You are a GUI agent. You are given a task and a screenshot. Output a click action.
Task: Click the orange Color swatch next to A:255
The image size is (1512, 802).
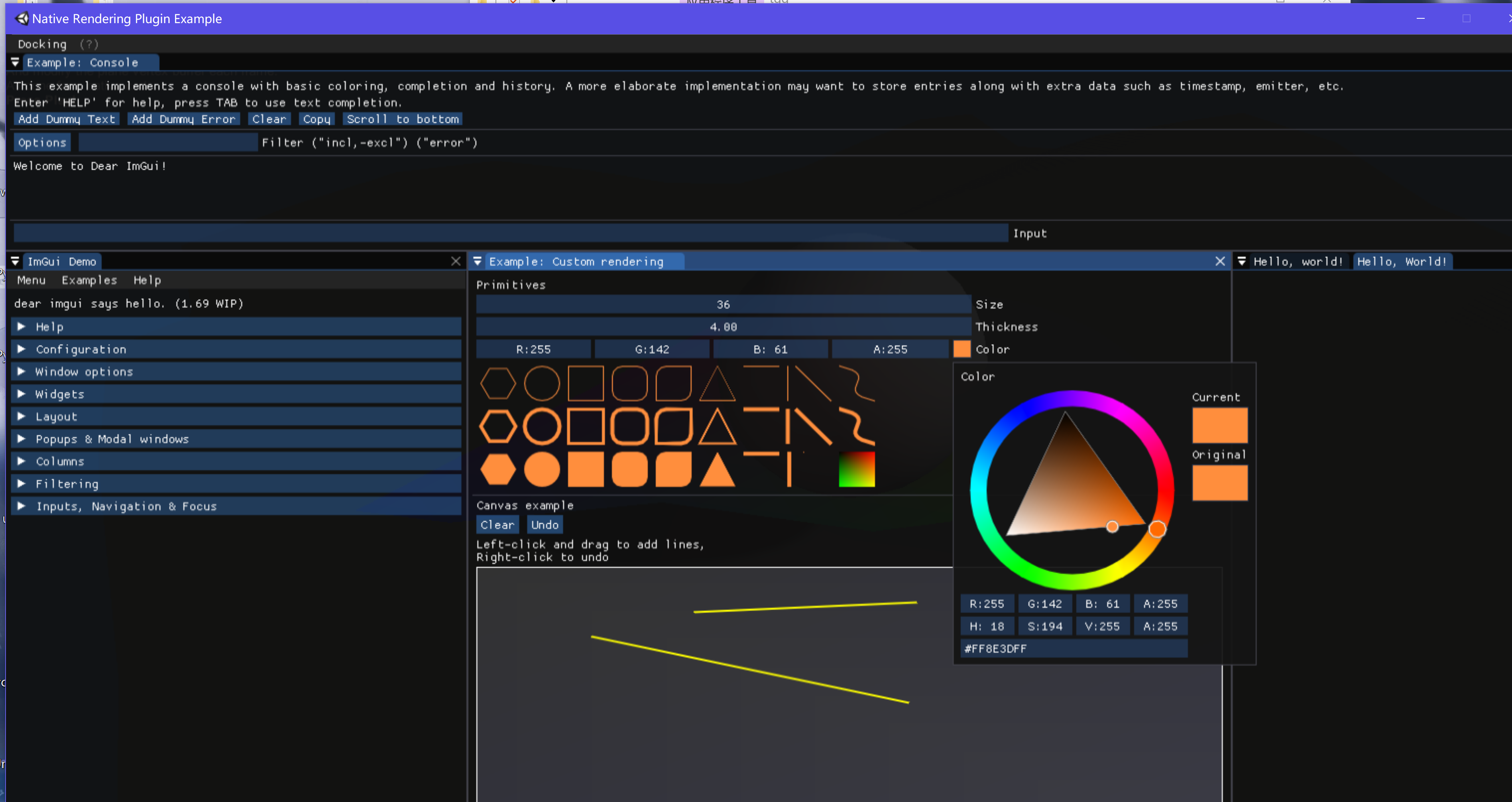tap(961, 349)
